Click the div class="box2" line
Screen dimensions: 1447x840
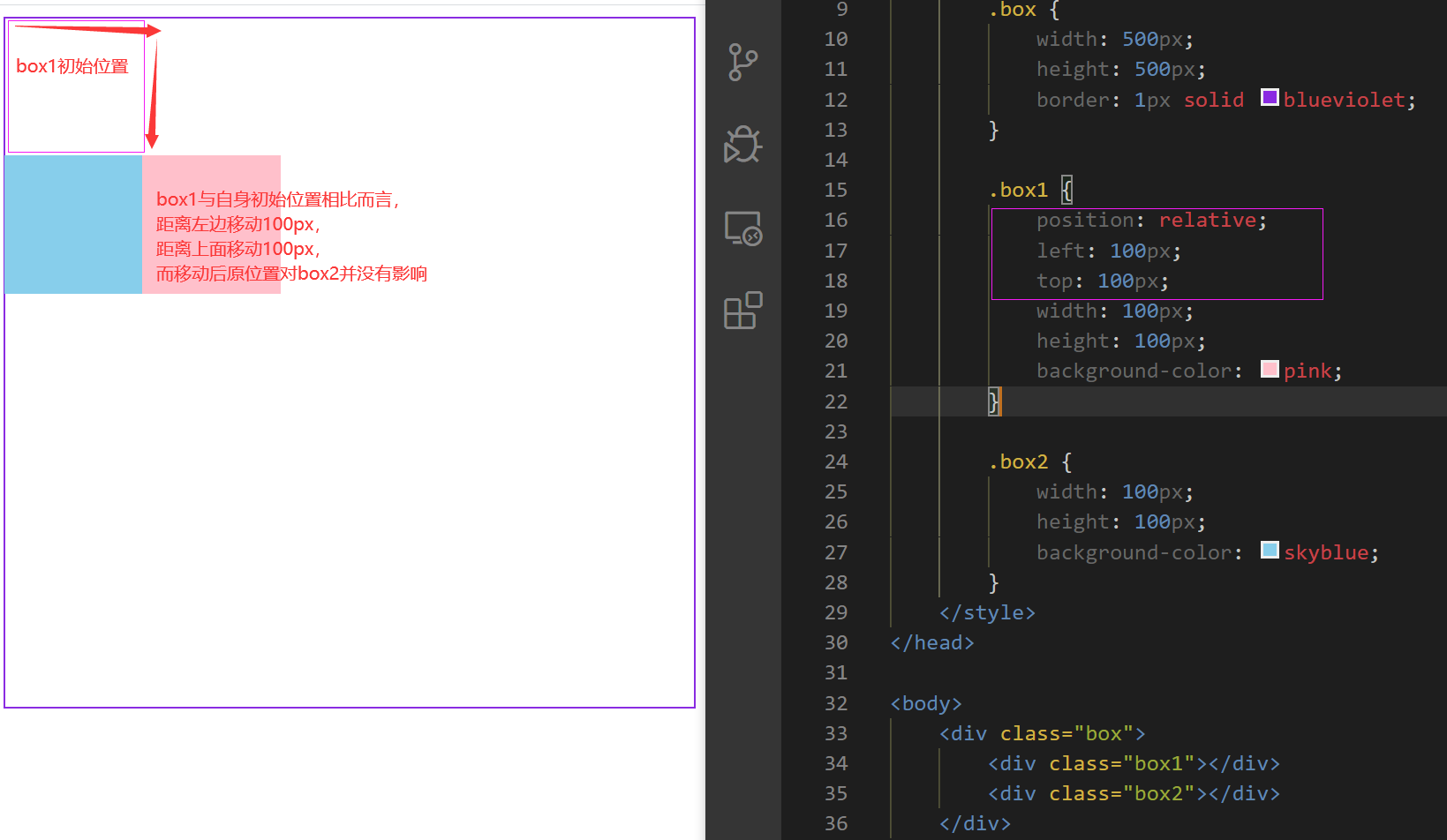pos(1134,793)
